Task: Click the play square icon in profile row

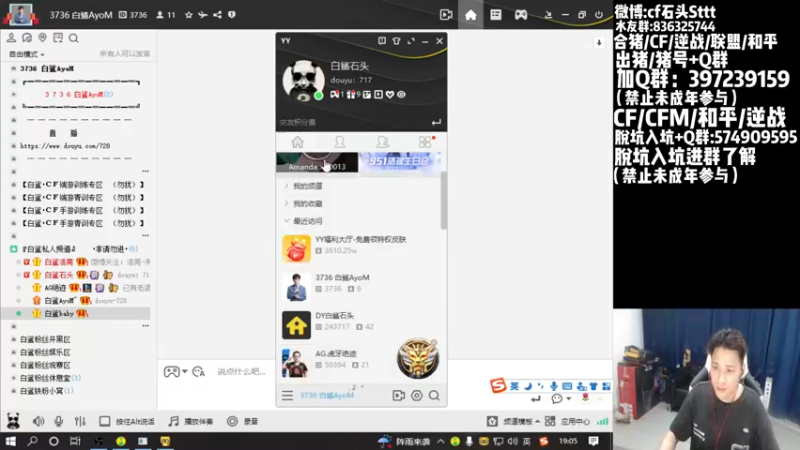Action: point(378,94)
